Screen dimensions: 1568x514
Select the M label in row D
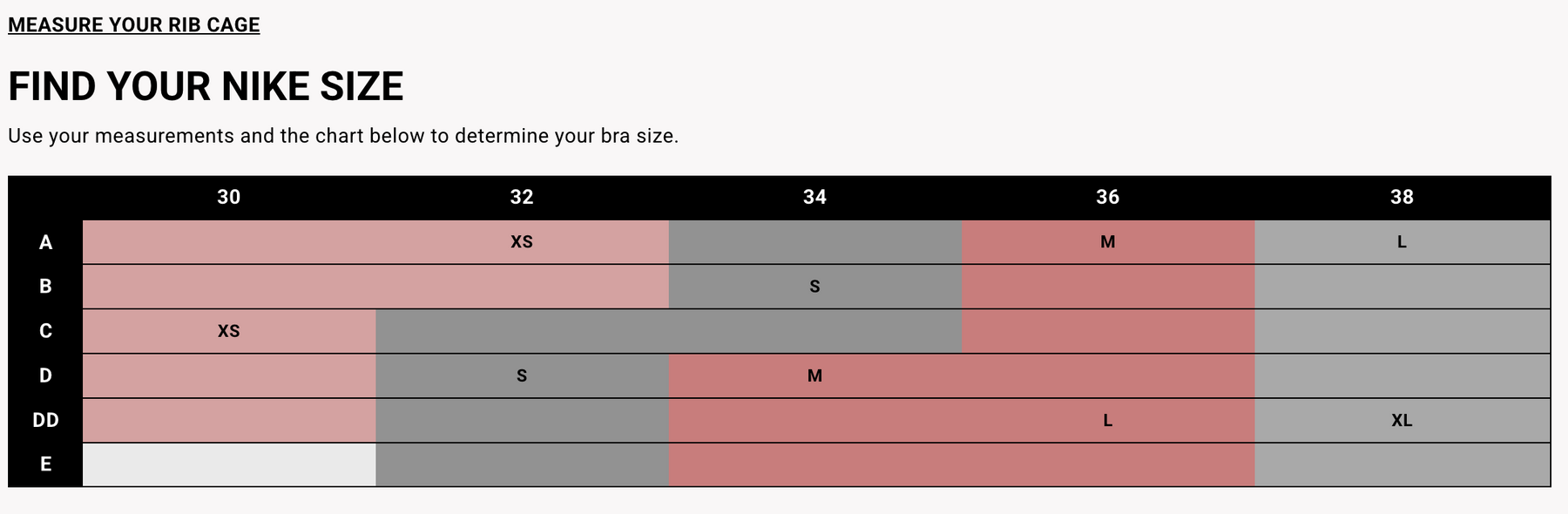(814, 375)
